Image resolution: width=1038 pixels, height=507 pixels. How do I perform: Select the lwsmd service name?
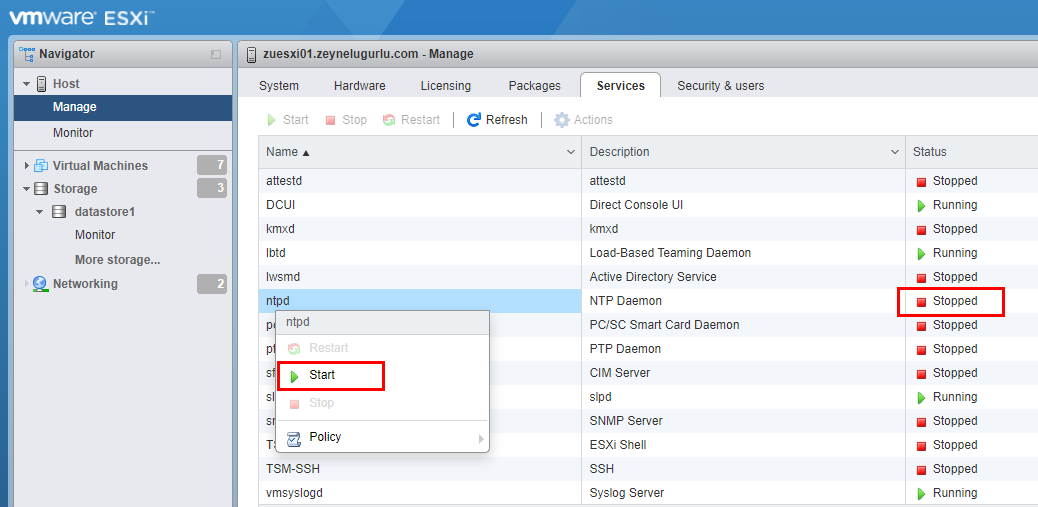coord(283,277)
